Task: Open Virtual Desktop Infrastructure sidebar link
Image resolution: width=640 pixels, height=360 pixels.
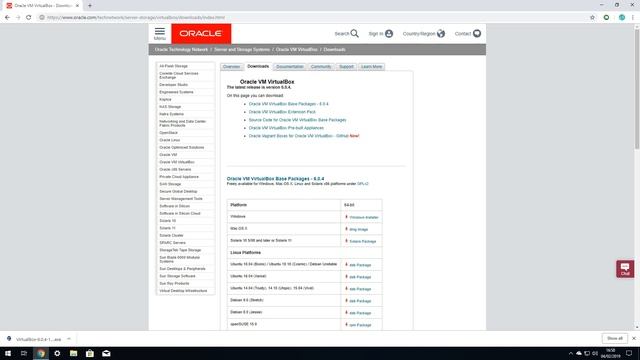Action: (x=183, y=291)
